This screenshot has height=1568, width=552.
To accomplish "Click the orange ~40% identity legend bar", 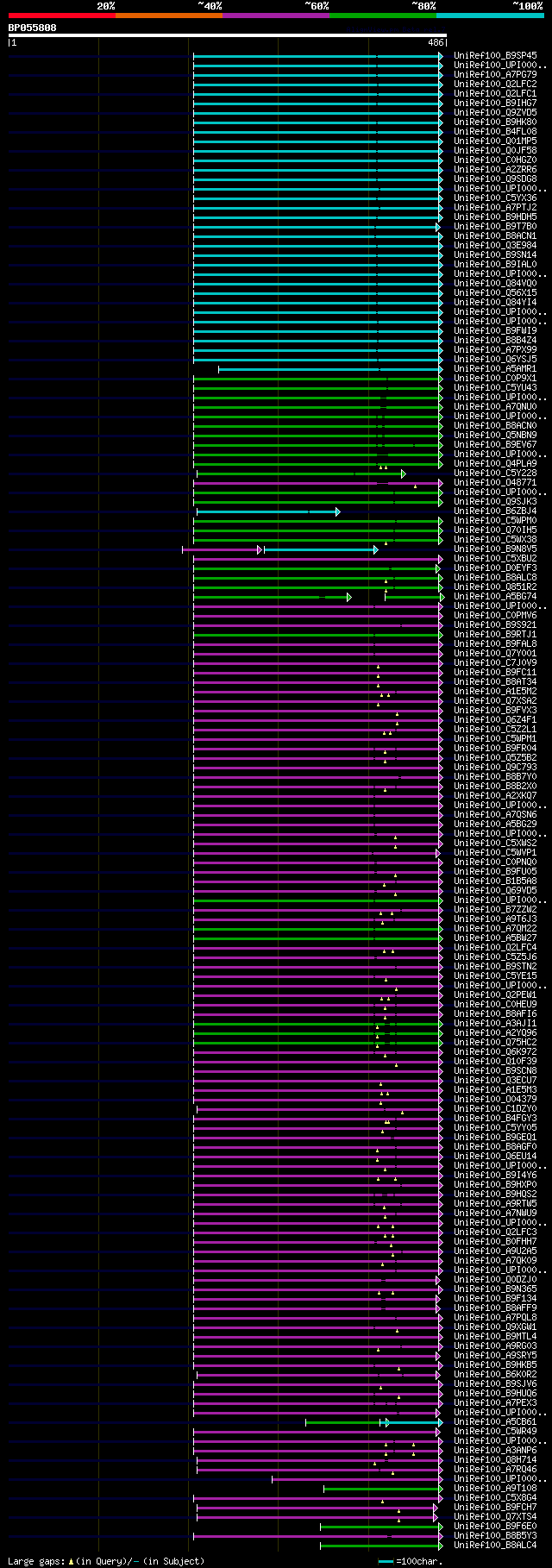I will [x=169, y=15].
